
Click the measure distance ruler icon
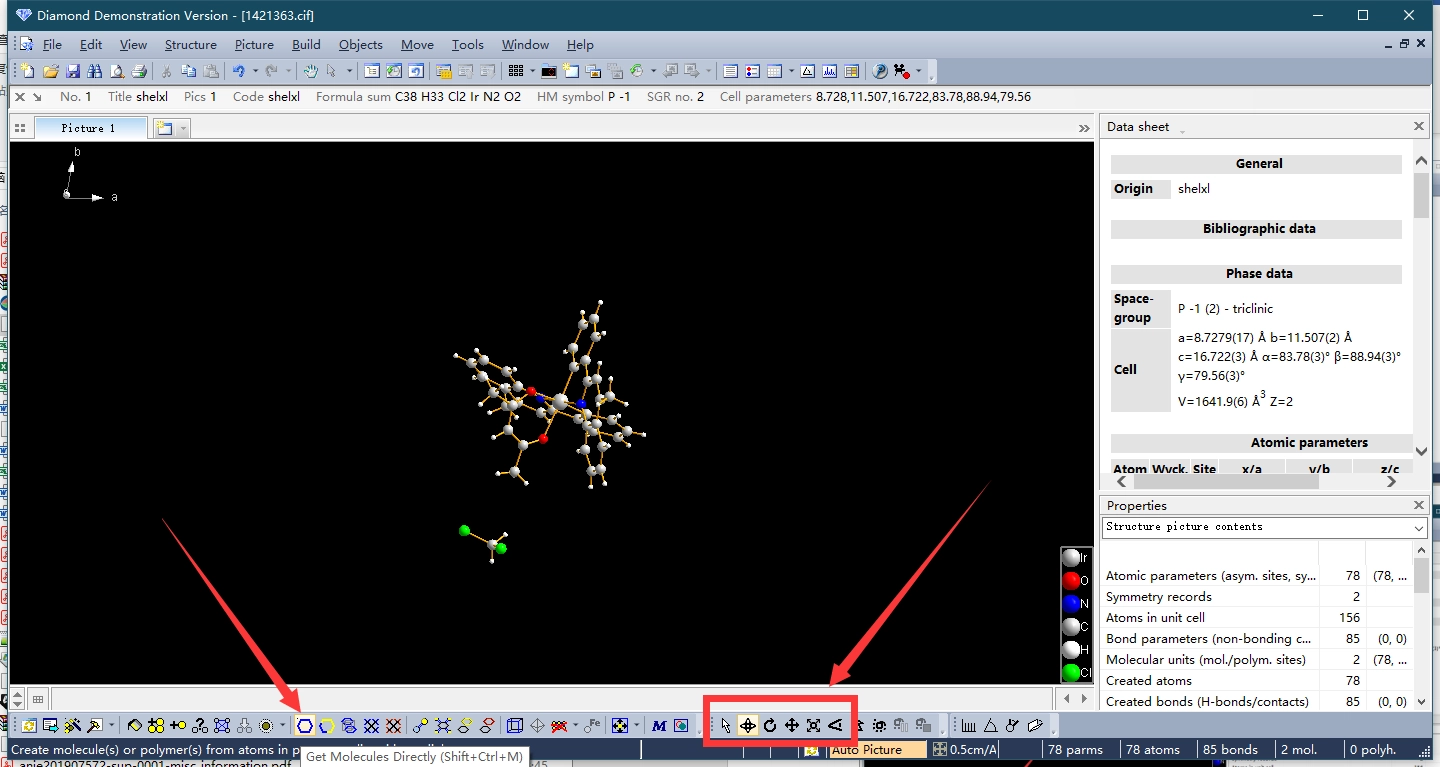pos(968,725)
